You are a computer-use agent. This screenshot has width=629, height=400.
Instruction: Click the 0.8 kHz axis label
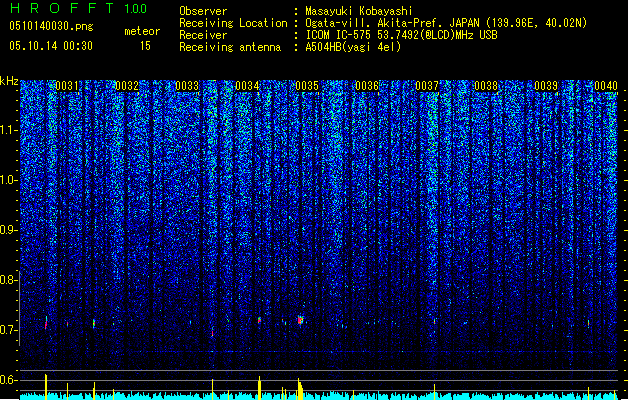tap(8, 280)
